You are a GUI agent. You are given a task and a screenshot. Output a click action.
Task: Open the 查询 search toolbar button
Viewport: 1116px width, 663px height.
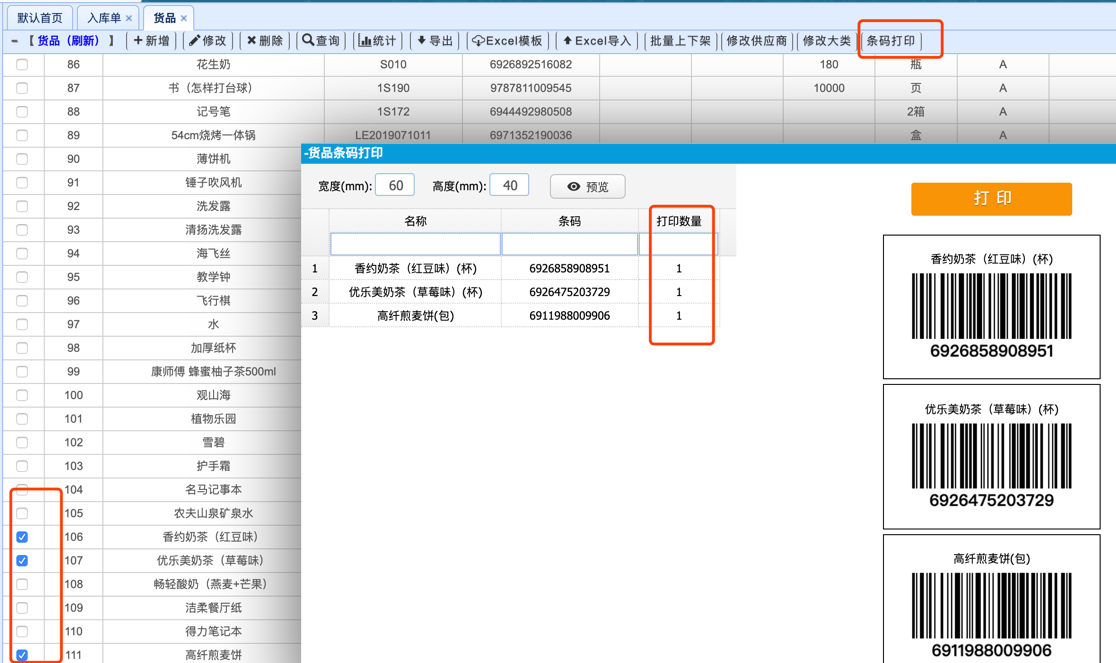[321, 41]
